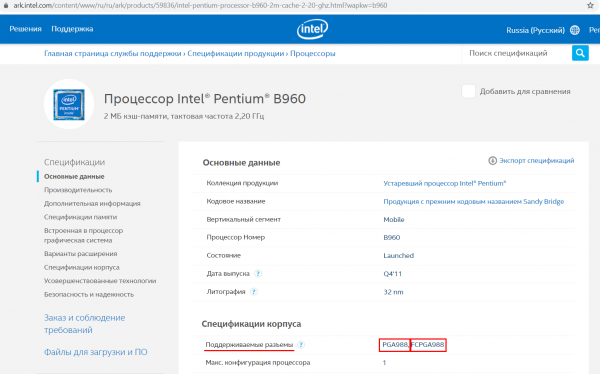600x374 pixels.
Task: Select Встроенная в процессор графическая система
Action: click(x=83, y=235)
